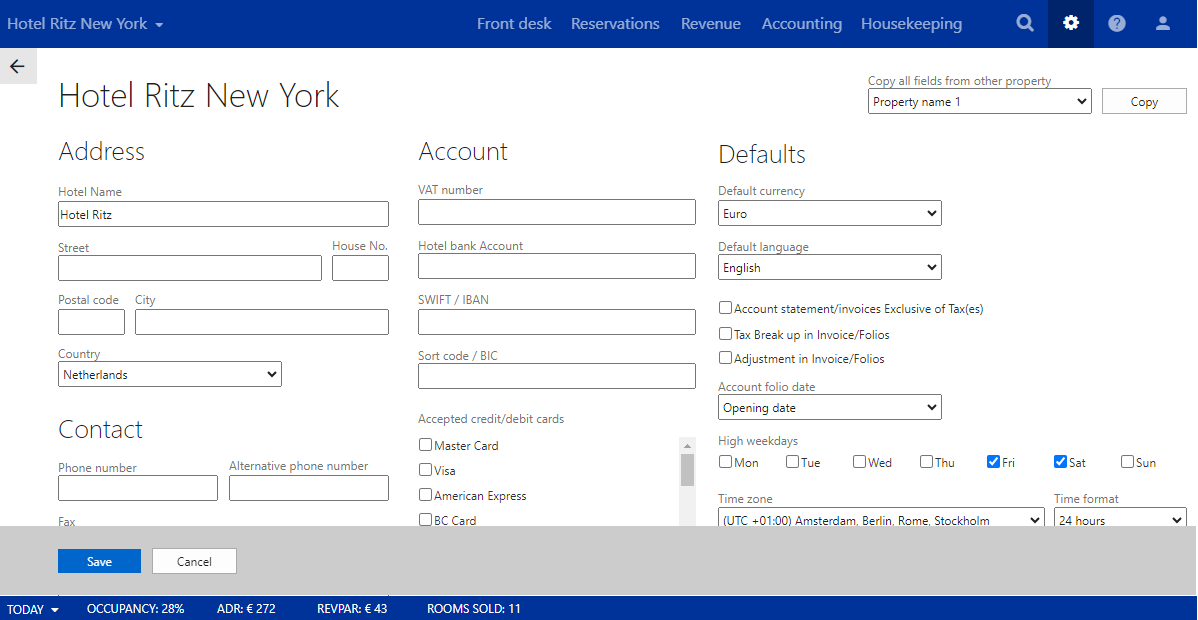Screen dimensions: 1198x620
Task: Go back using the left arrow
Action: 18,67
